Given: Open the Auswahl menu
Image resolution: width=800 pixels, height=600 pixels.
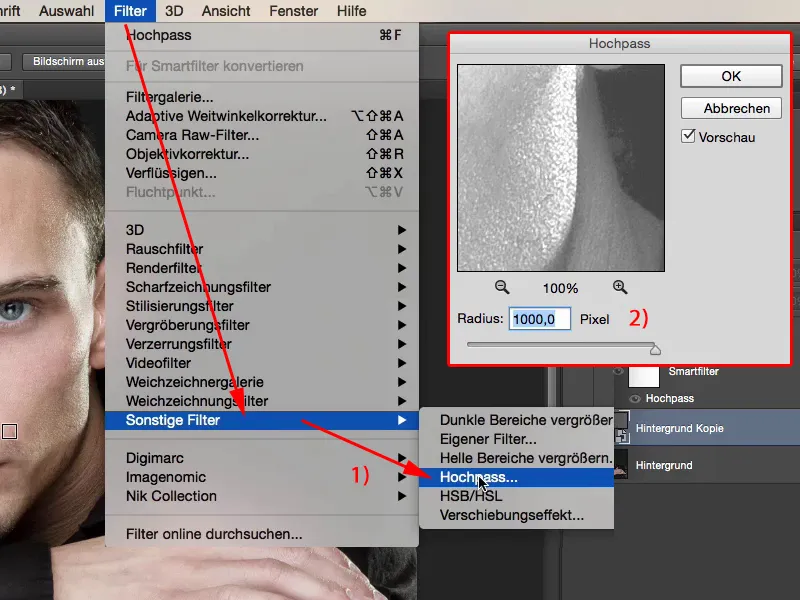Looking at the screenshot, I should tap(66, 11).
